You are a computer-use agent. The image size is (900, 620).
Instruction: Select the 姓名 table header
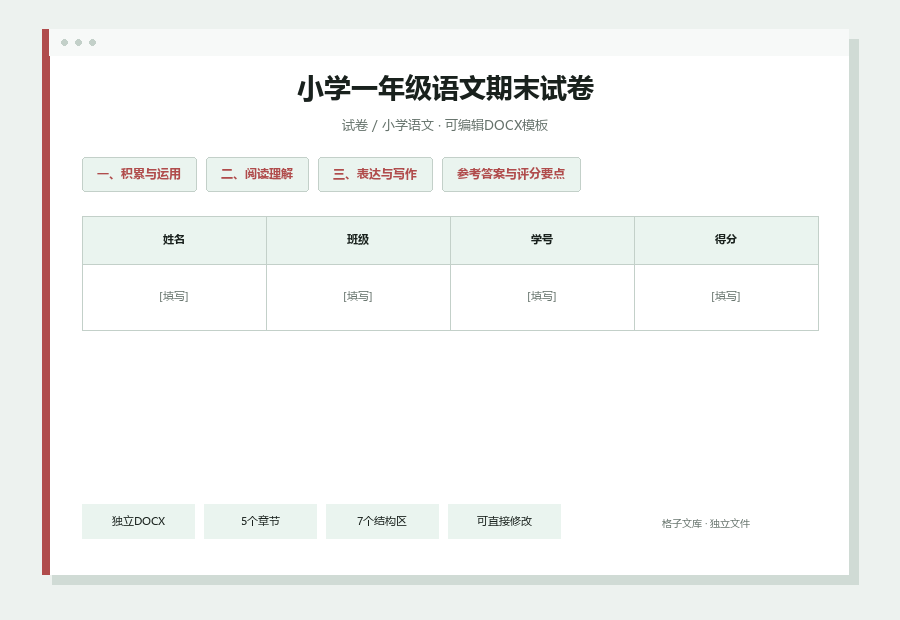174,241
